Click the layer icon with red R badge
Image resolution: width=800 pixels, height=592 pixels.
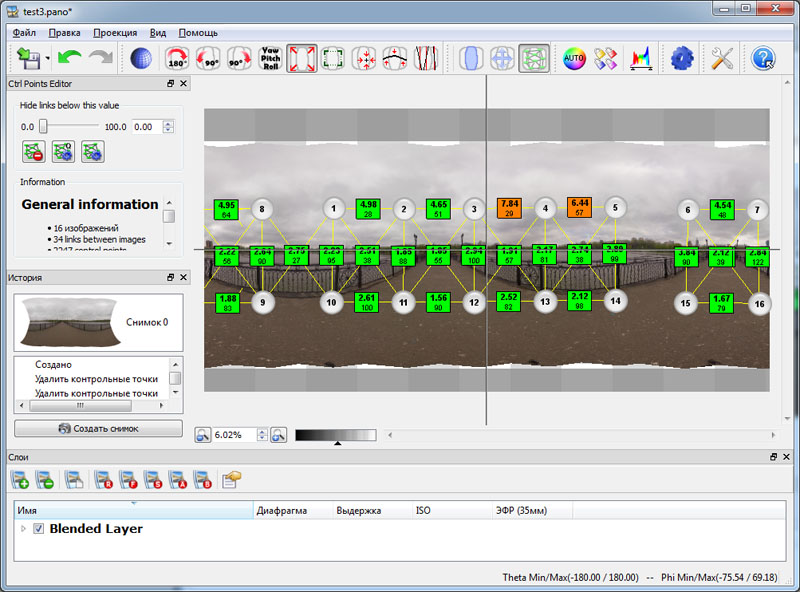point(104,480)
